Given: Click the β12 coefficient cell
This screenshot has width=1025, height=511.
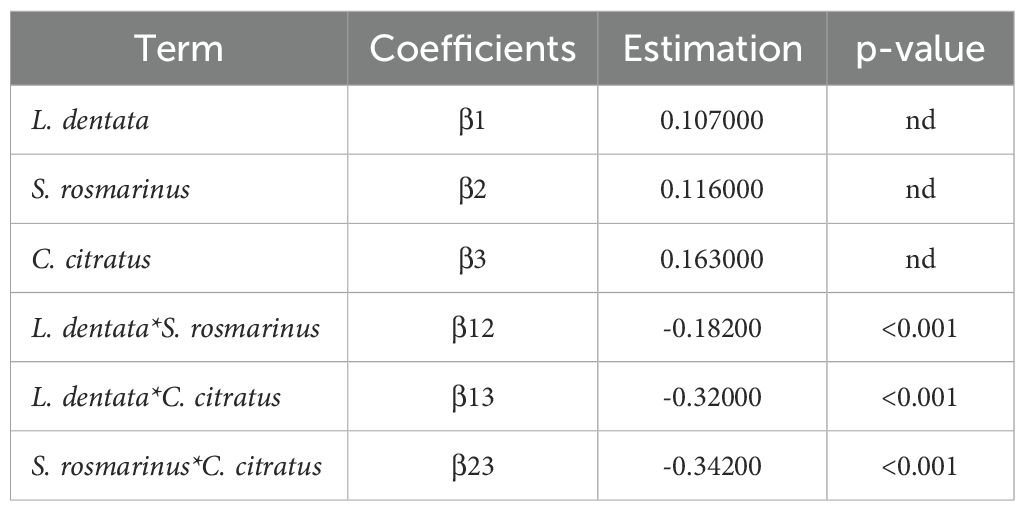Looking at the screenshot, I should tap(472, 328).
